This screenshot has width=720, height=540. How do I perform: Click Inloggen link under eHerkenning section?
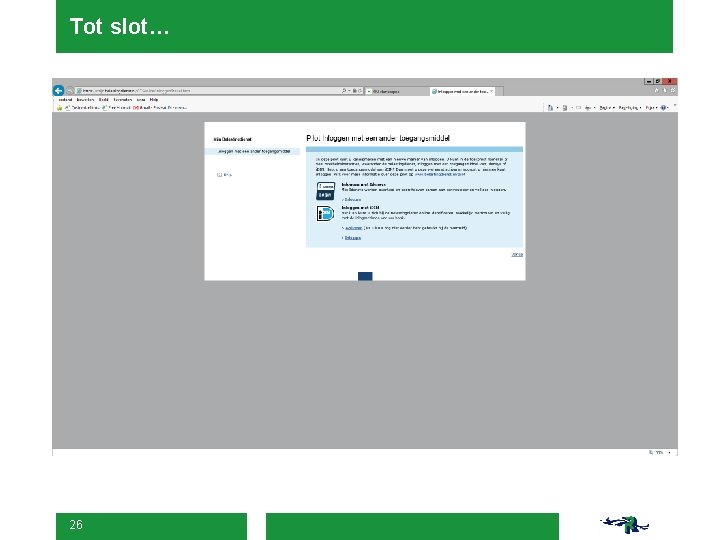point(352,200)
